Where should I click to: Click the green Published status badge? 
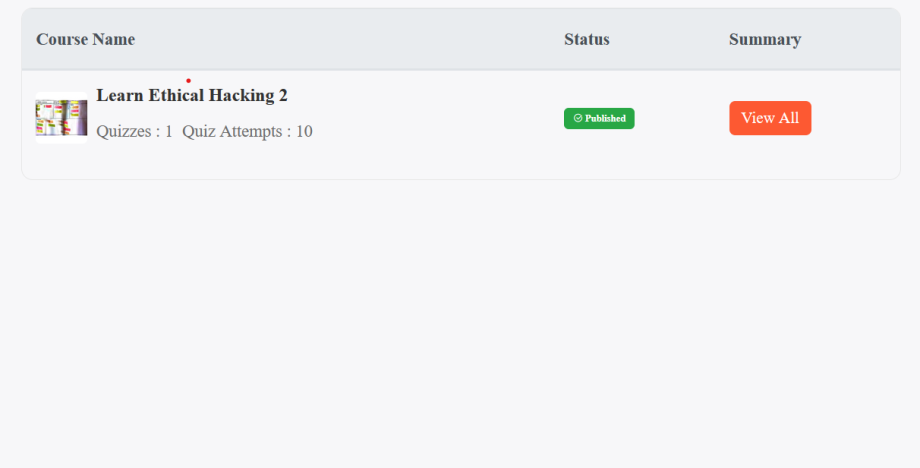599,118
